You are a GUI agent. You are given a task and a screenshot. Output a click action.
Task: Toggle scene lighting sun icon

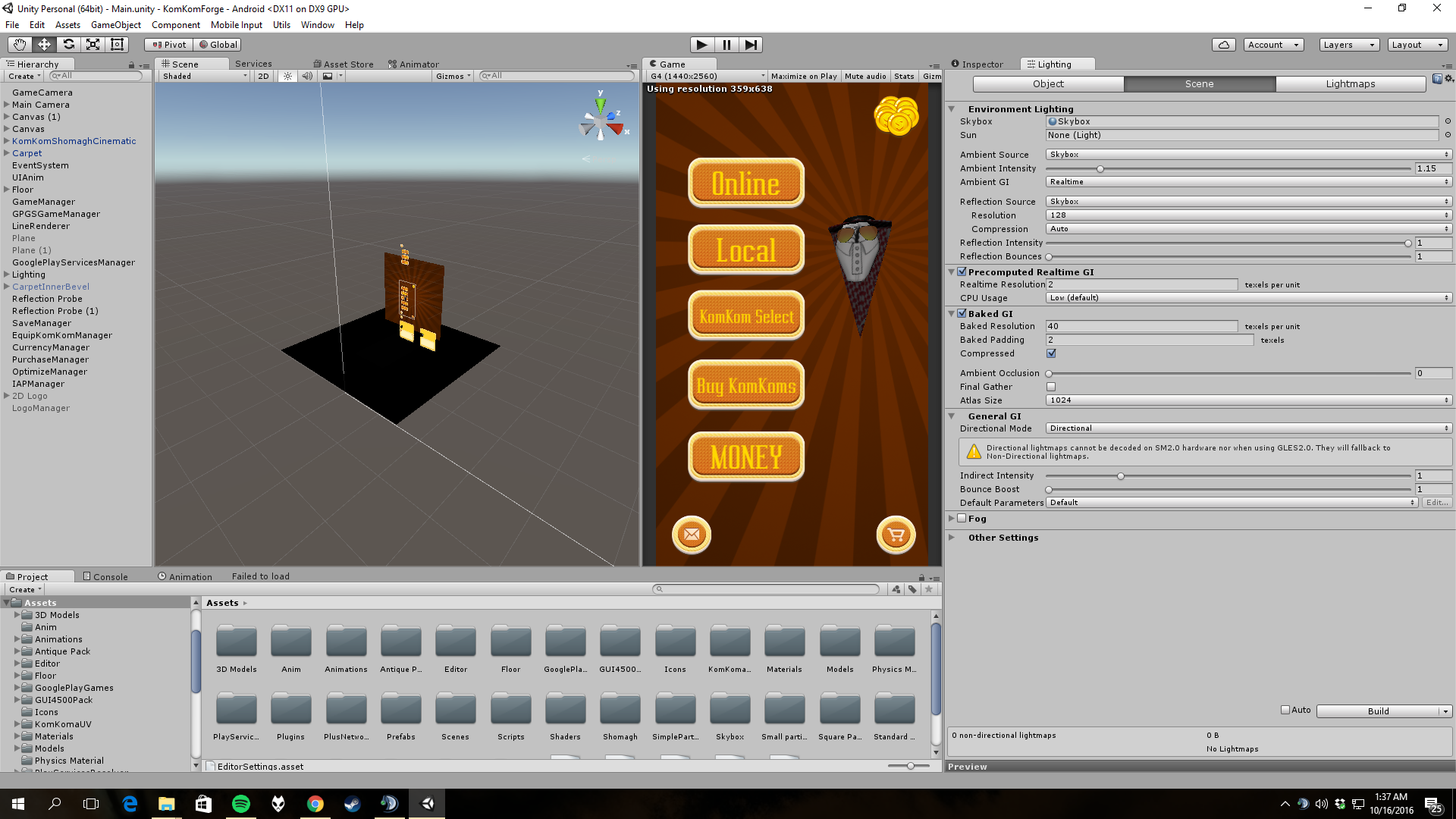[287, 76]
